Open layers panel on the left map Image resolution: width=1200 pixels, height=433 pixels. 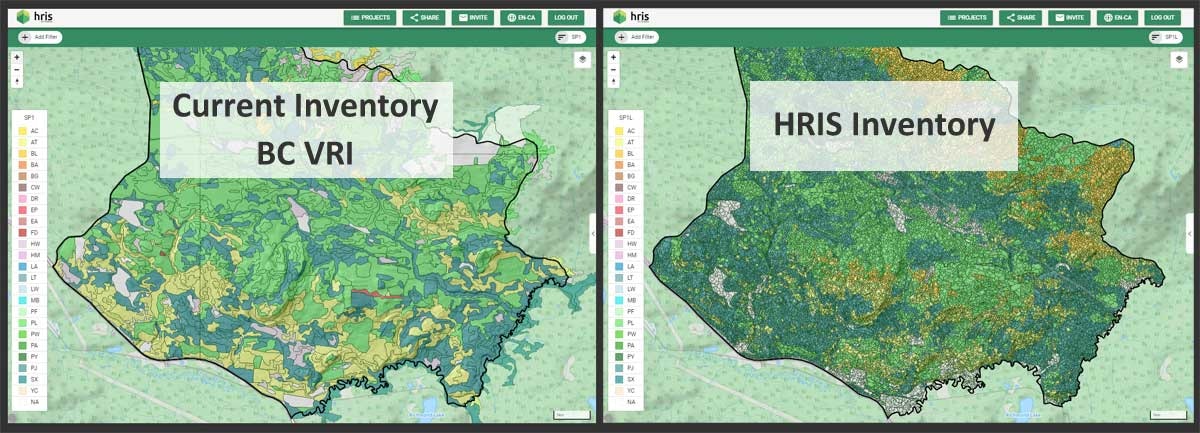(x=582, y=59)
